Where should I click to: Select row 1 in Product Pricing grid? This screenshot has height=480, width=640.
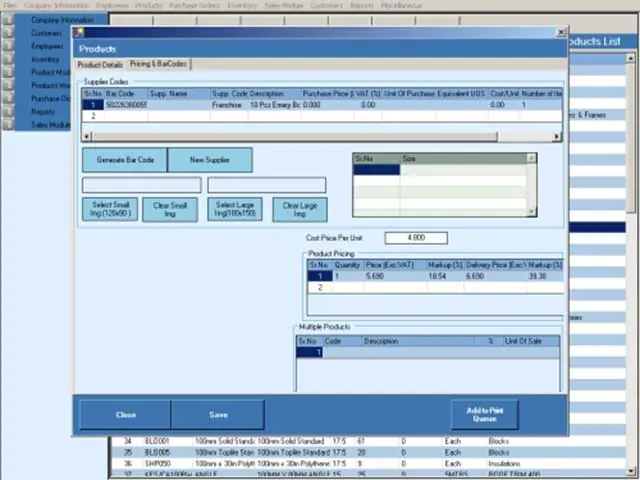435,276
